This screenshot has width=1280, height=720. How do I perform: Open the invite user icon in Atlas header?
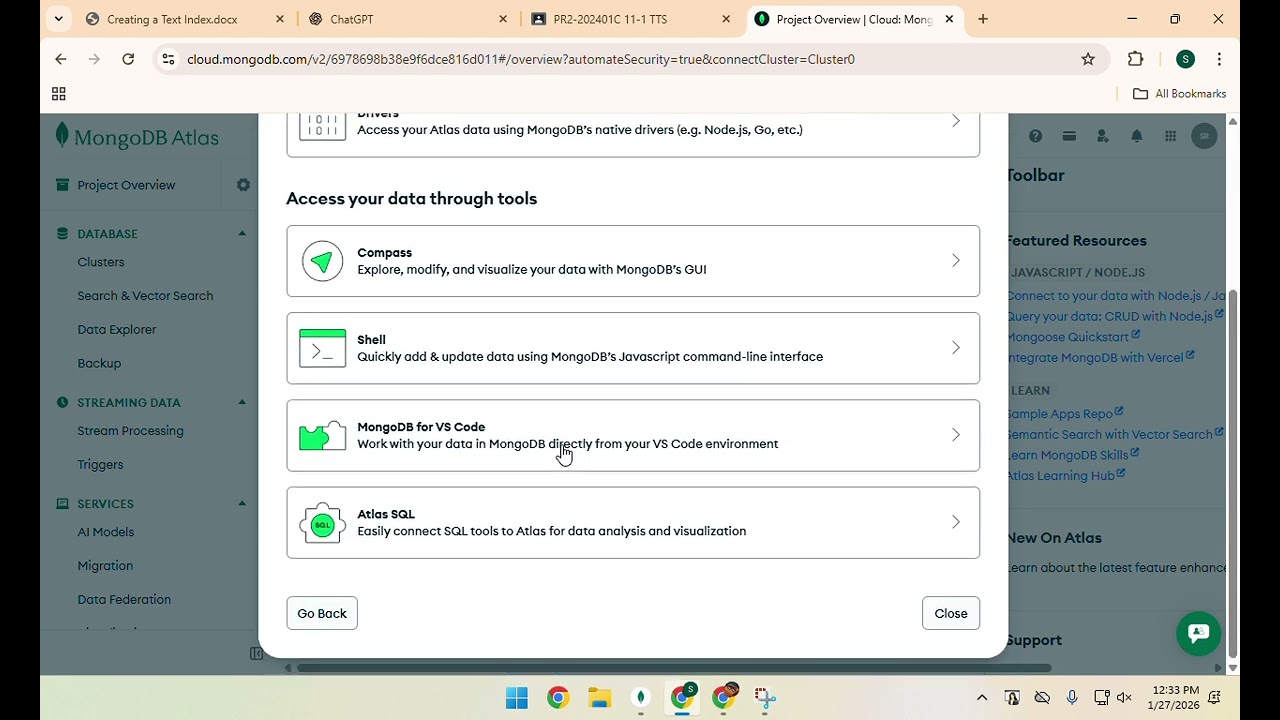pyautogui.click(x=1102, y=136)
